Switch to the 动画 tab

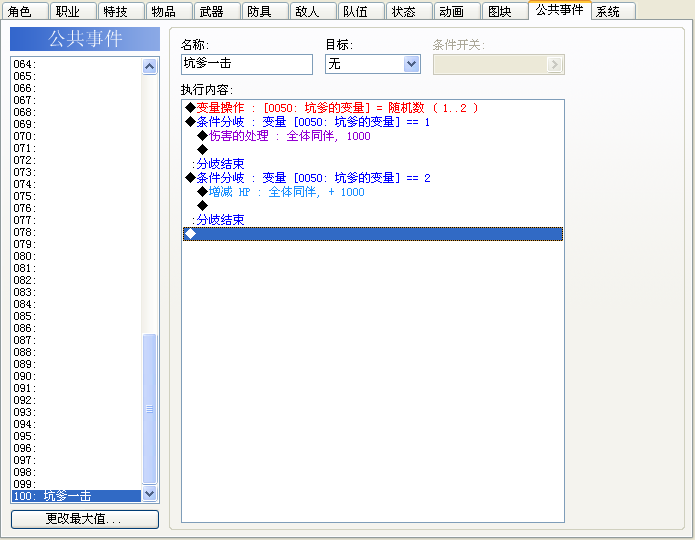click(x=457, y=11)
